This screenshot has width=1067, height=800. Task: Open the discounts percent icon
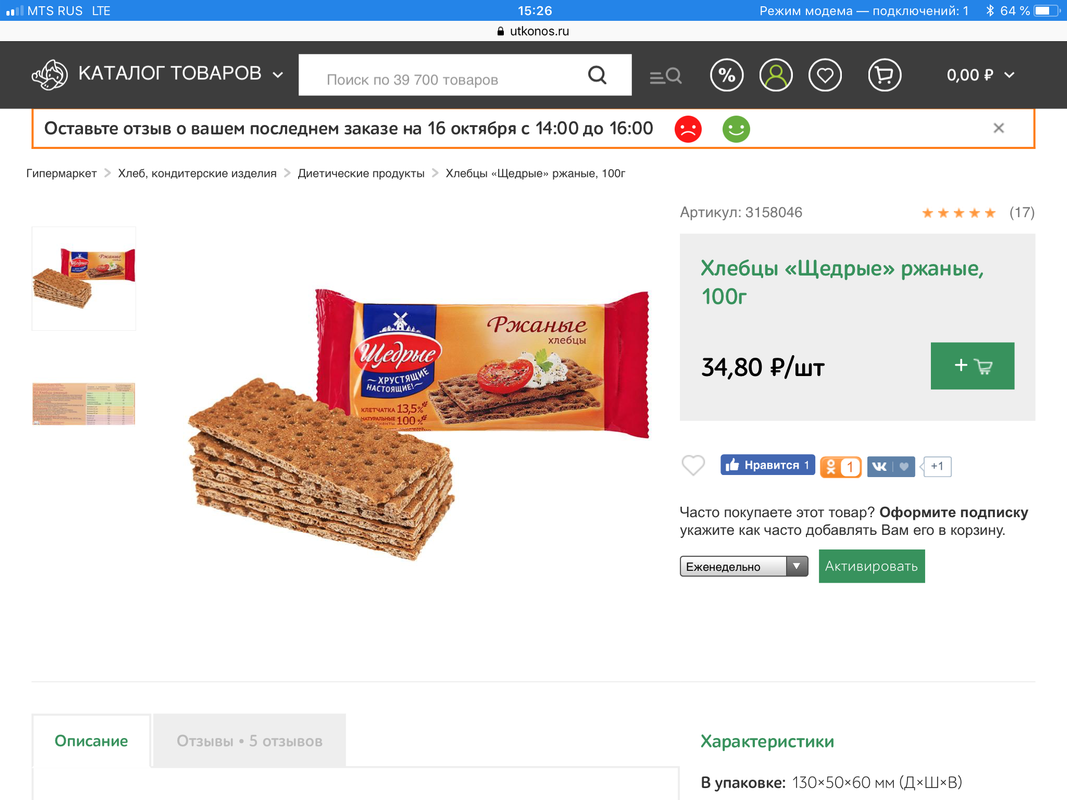(727, 75)
